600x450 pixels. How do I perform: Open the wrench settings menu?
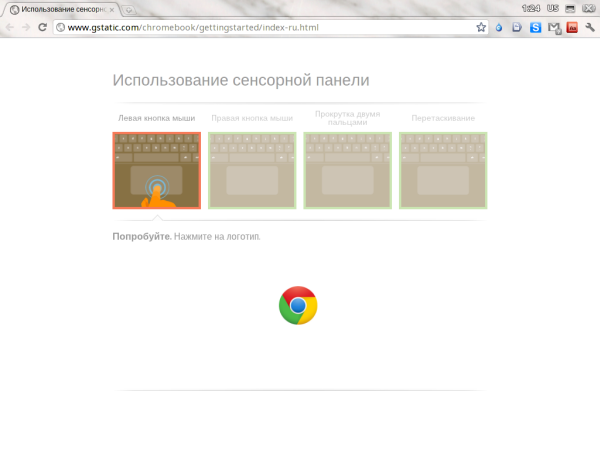[590, 27]
